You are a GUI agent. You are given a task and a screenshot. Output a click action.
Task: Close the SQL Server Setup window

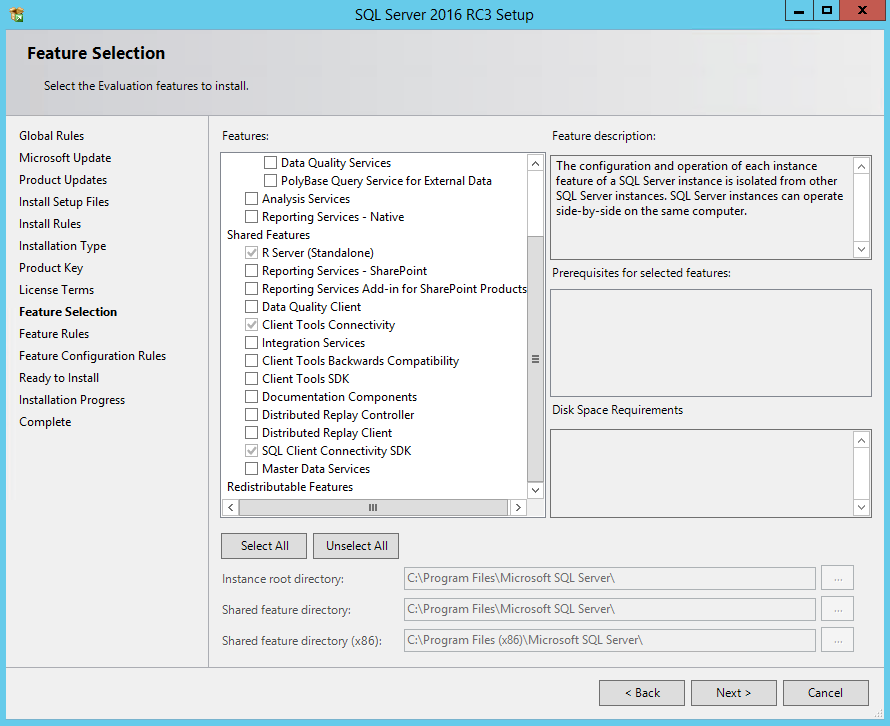pyautogui.click(x=863, y=11)
